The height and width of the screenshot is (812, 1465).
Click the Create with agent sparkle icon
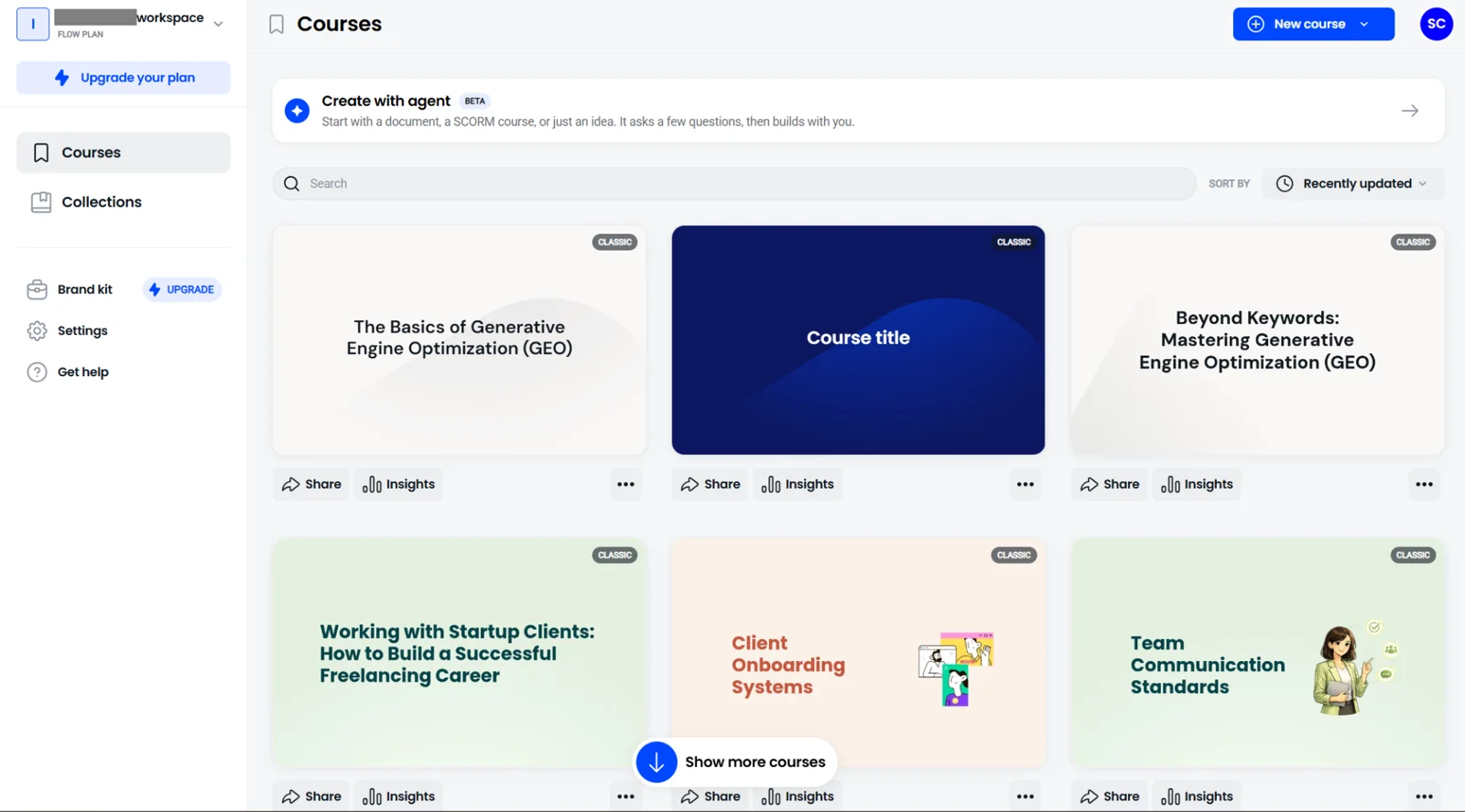[297, 111]
